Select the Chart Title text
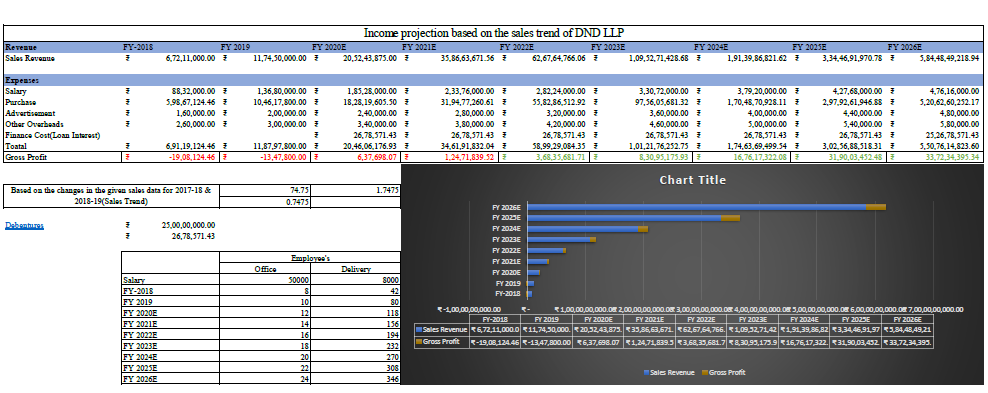The height and width of the screenshot is (393, 988). (x=692, y=180)
